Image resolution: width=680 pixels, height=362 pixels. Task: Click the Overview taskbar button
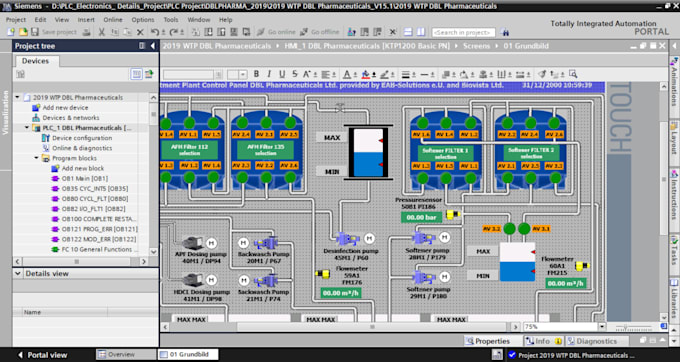tap(126, 355)
